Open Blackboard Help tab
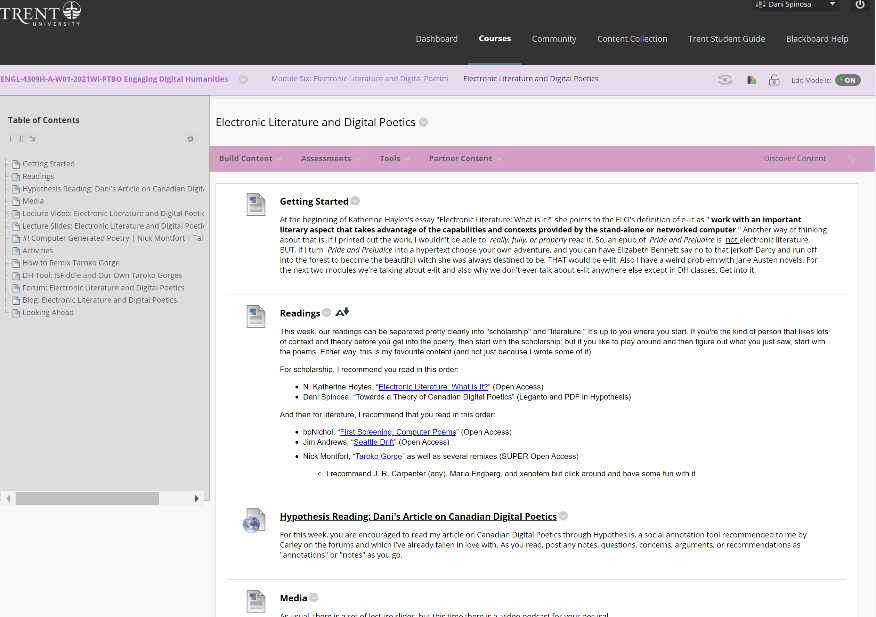The image size is (876, 617). [x=817, y=39]
